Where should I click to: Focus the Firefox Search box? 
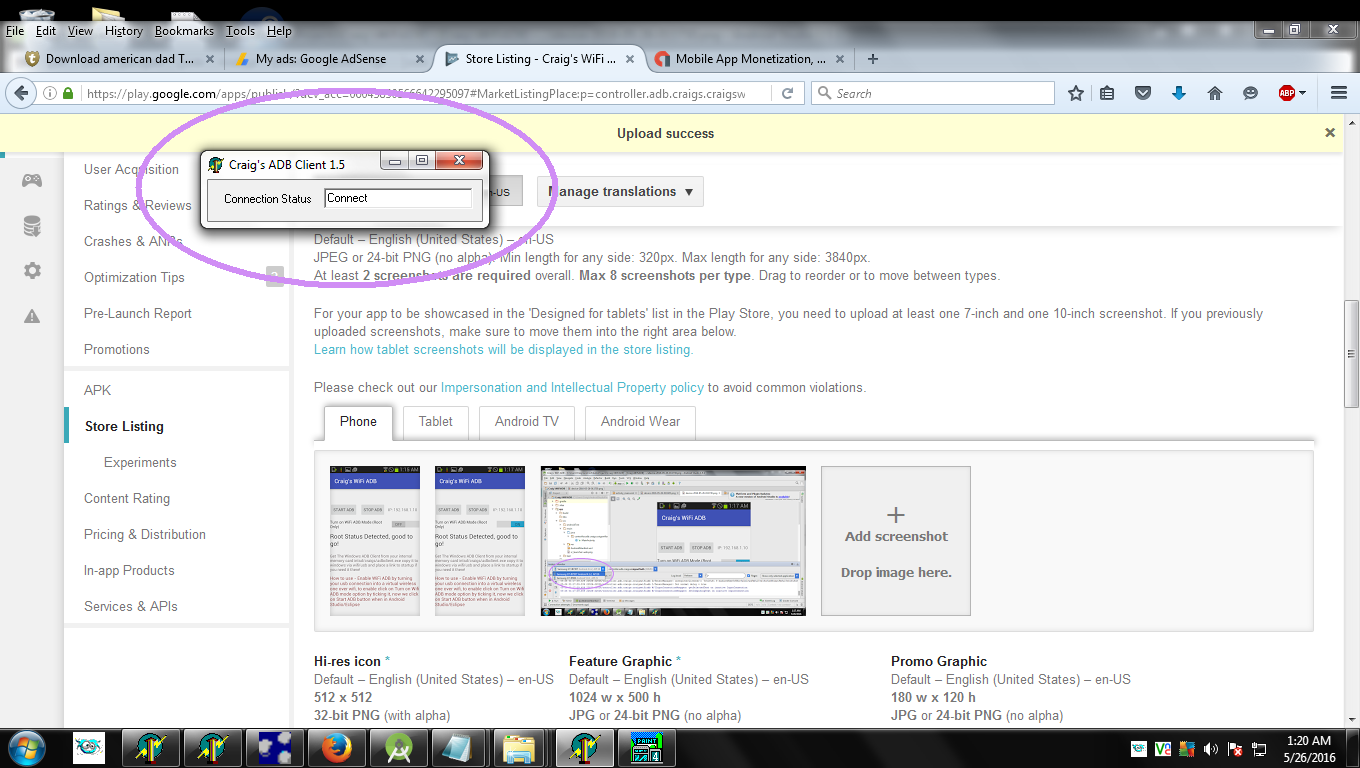pos(933,93)
